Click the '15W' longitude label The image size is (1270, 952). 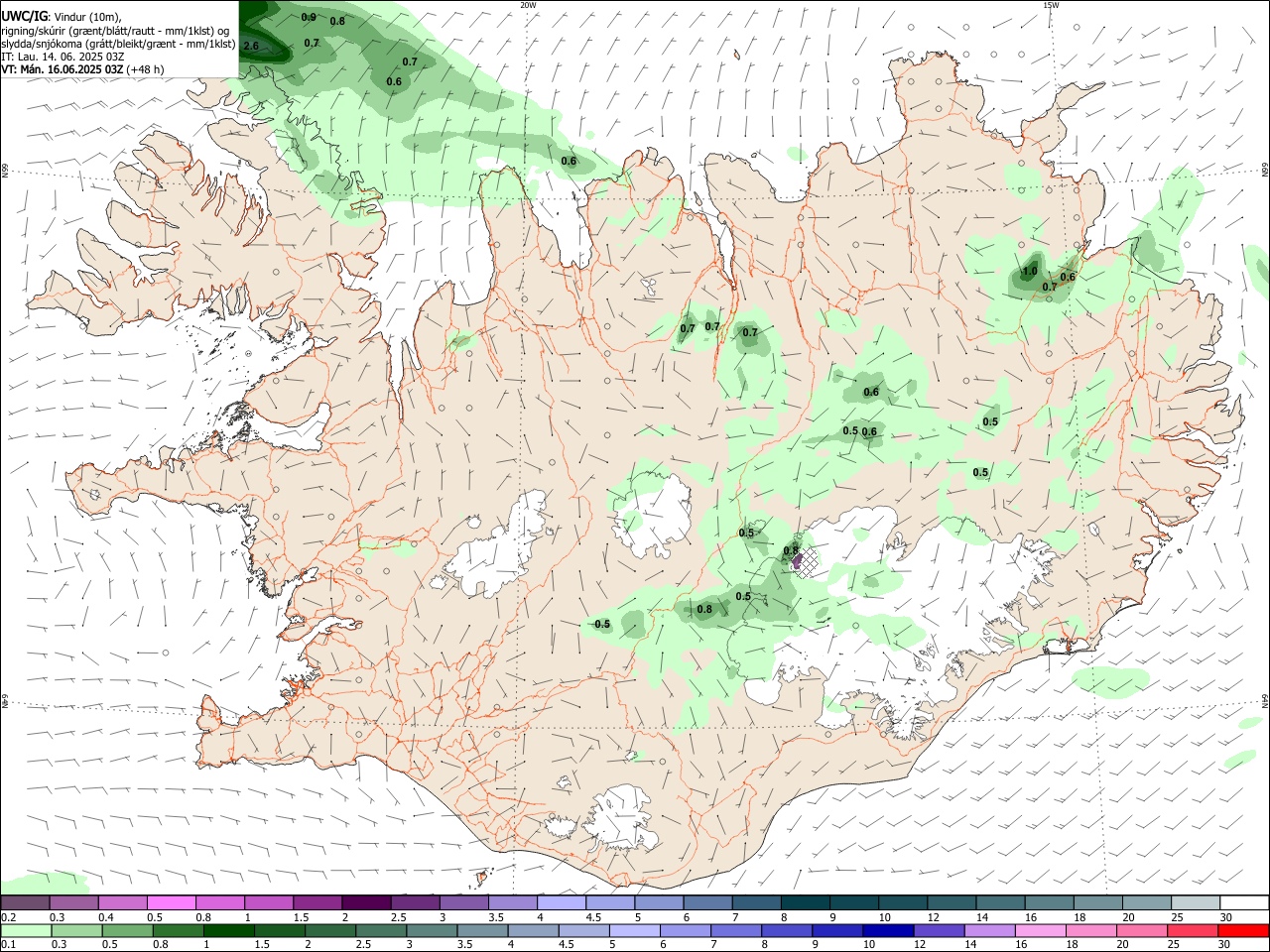pyautogui.click(x=1052, y=5)
